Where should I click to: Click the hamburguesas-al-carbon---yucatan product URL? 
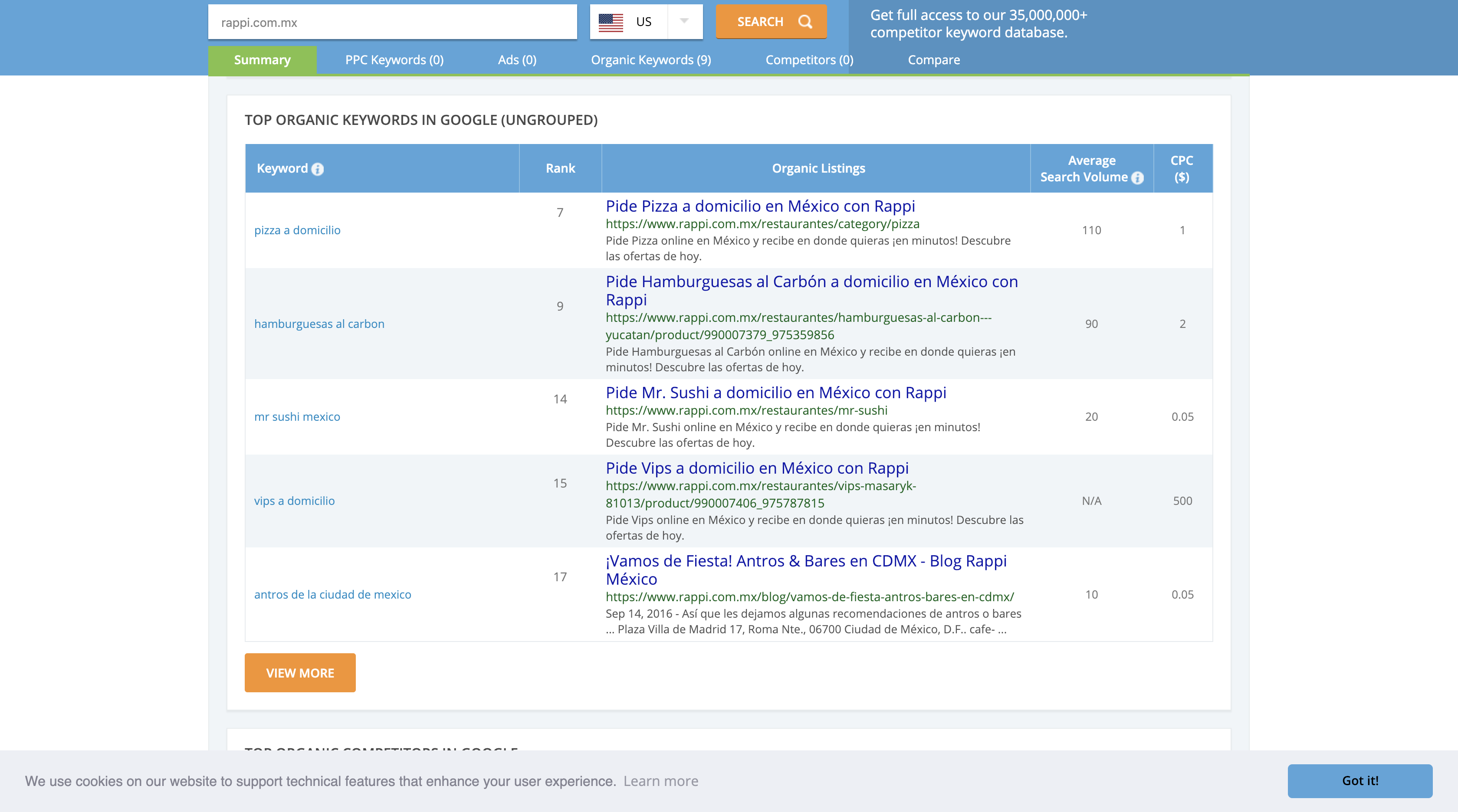pos(798,326)
